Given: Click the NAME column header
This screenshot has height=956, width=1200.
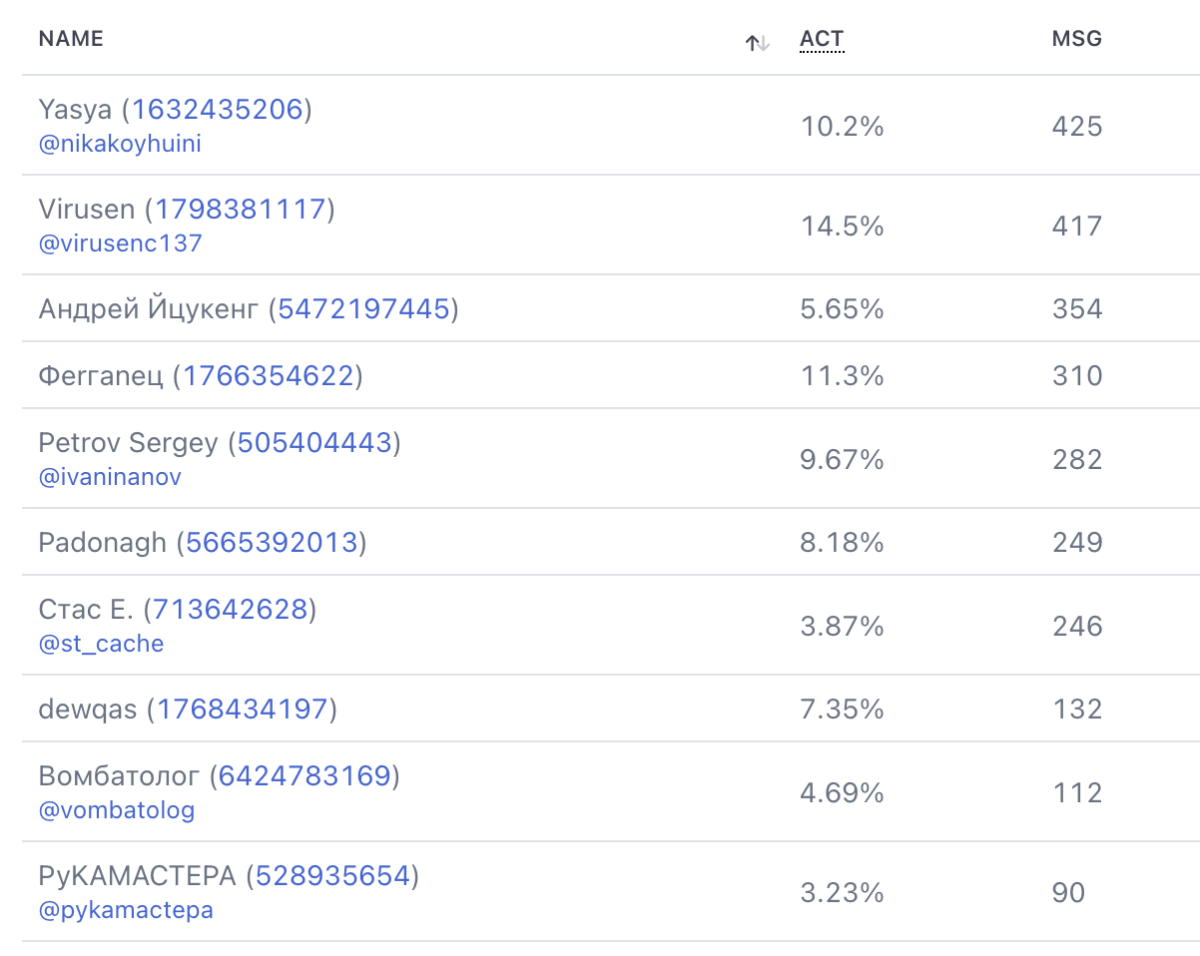Looking at the screenshot, I should pos(71,39).
